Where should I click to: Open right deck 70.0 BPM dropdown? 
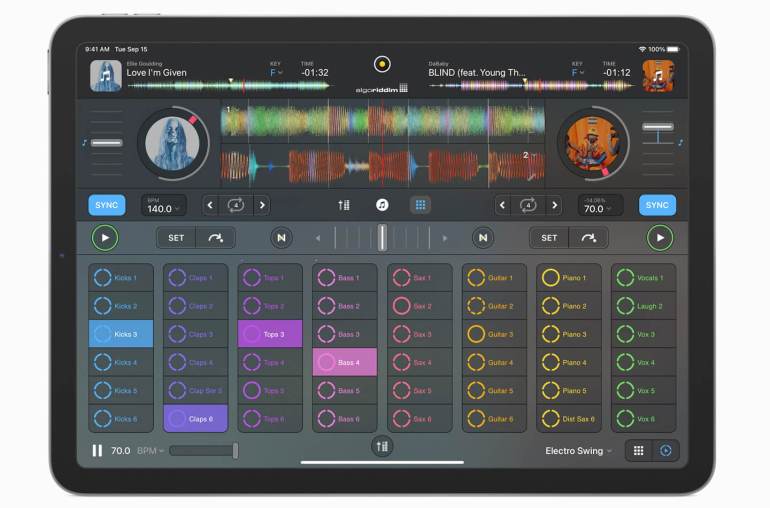pos(600,205)
